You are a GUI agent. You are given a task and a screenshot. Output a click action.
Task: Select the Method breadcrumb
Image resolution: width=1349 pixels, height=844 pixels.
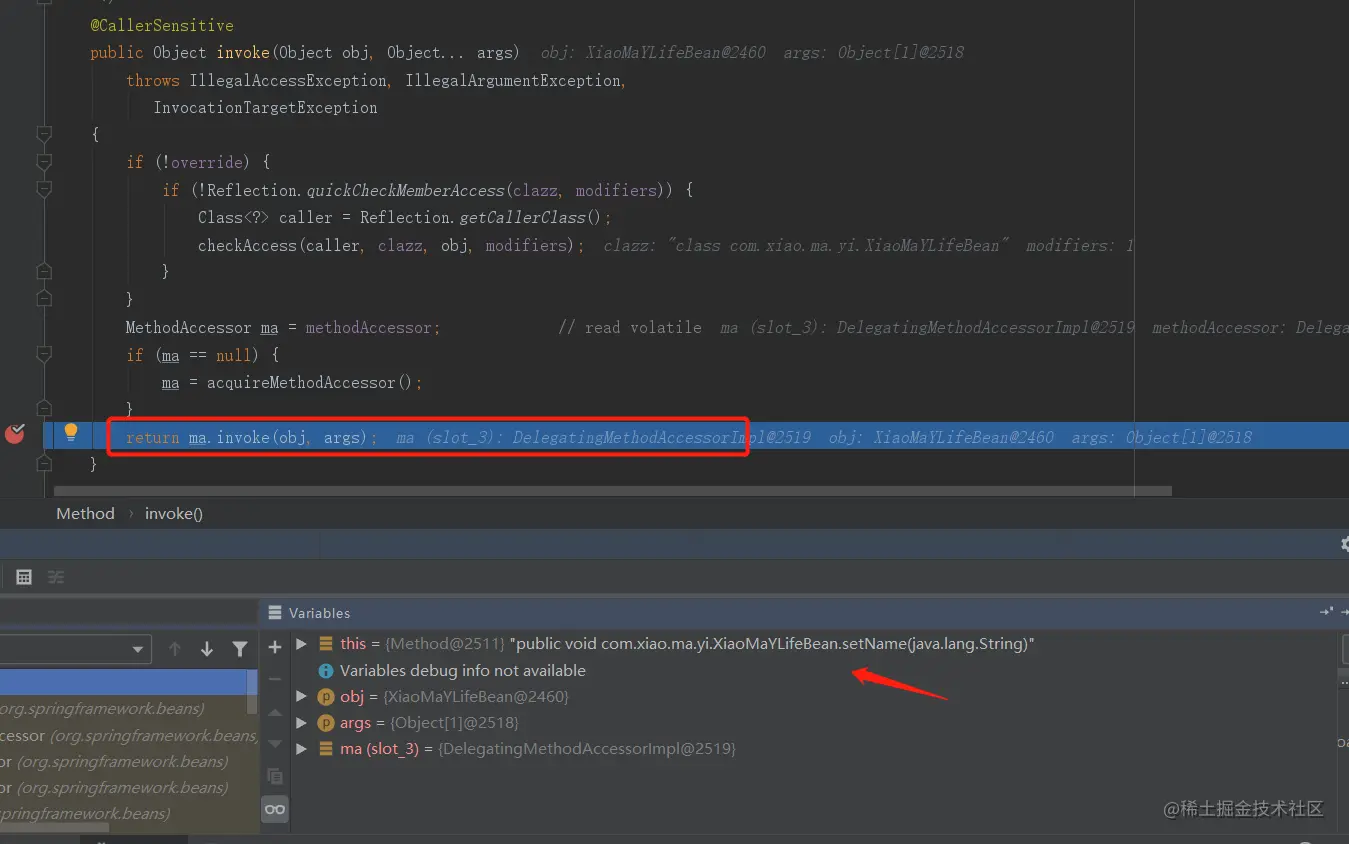coord(85,513)
